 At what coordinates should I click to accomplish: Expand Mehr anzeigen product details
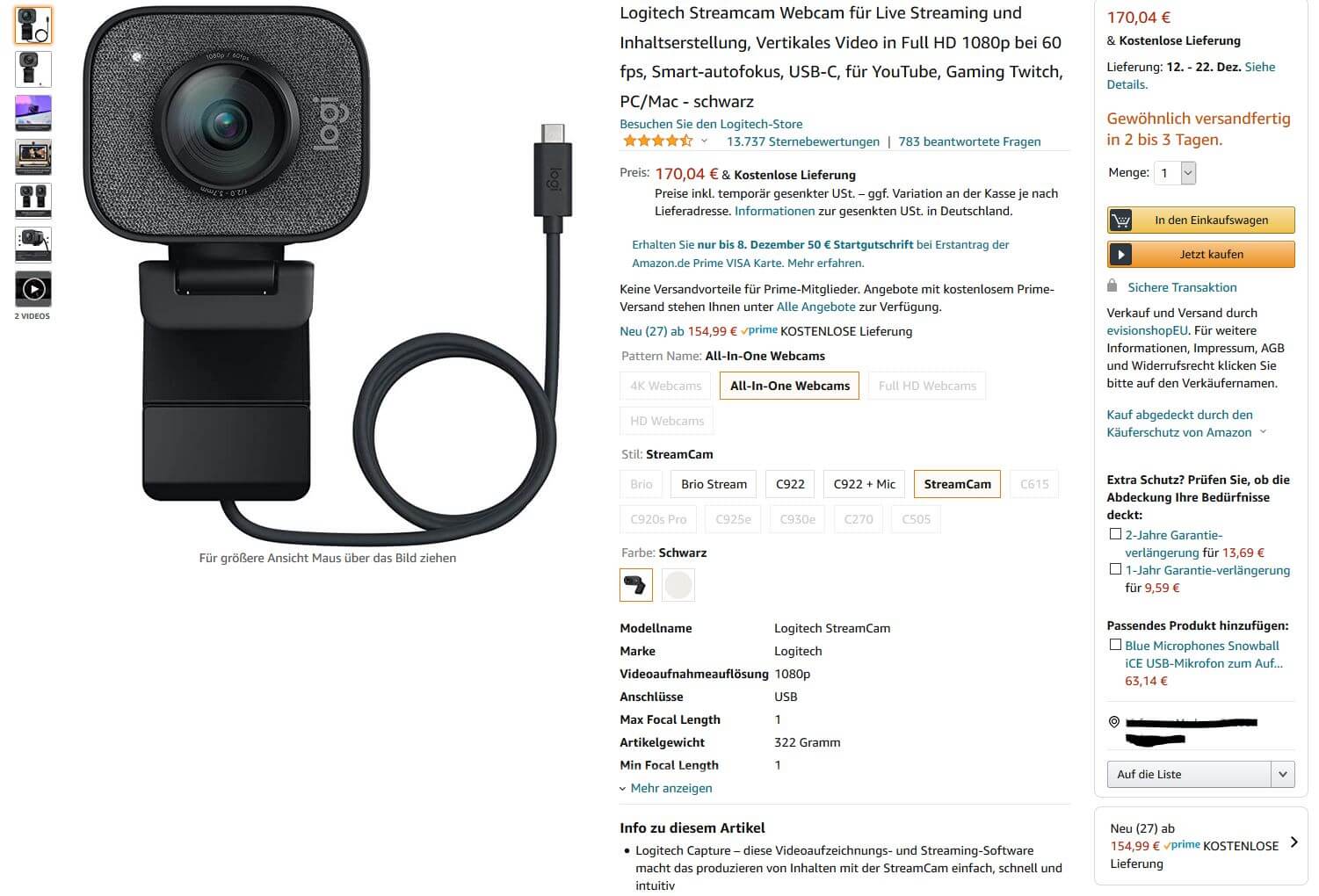pos(666,788)
